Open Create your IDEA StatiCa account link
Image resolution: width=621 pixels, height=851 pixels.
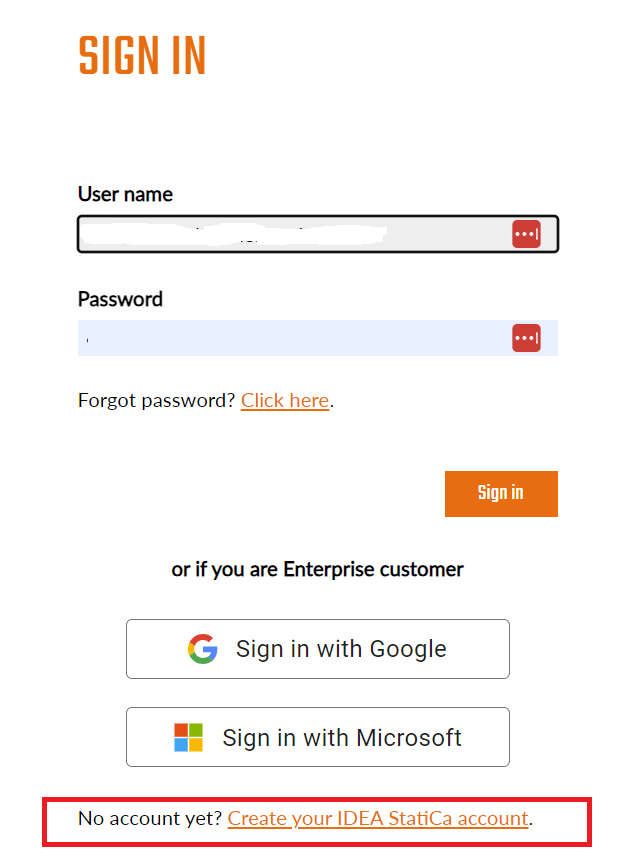click(x=378, y=819)
